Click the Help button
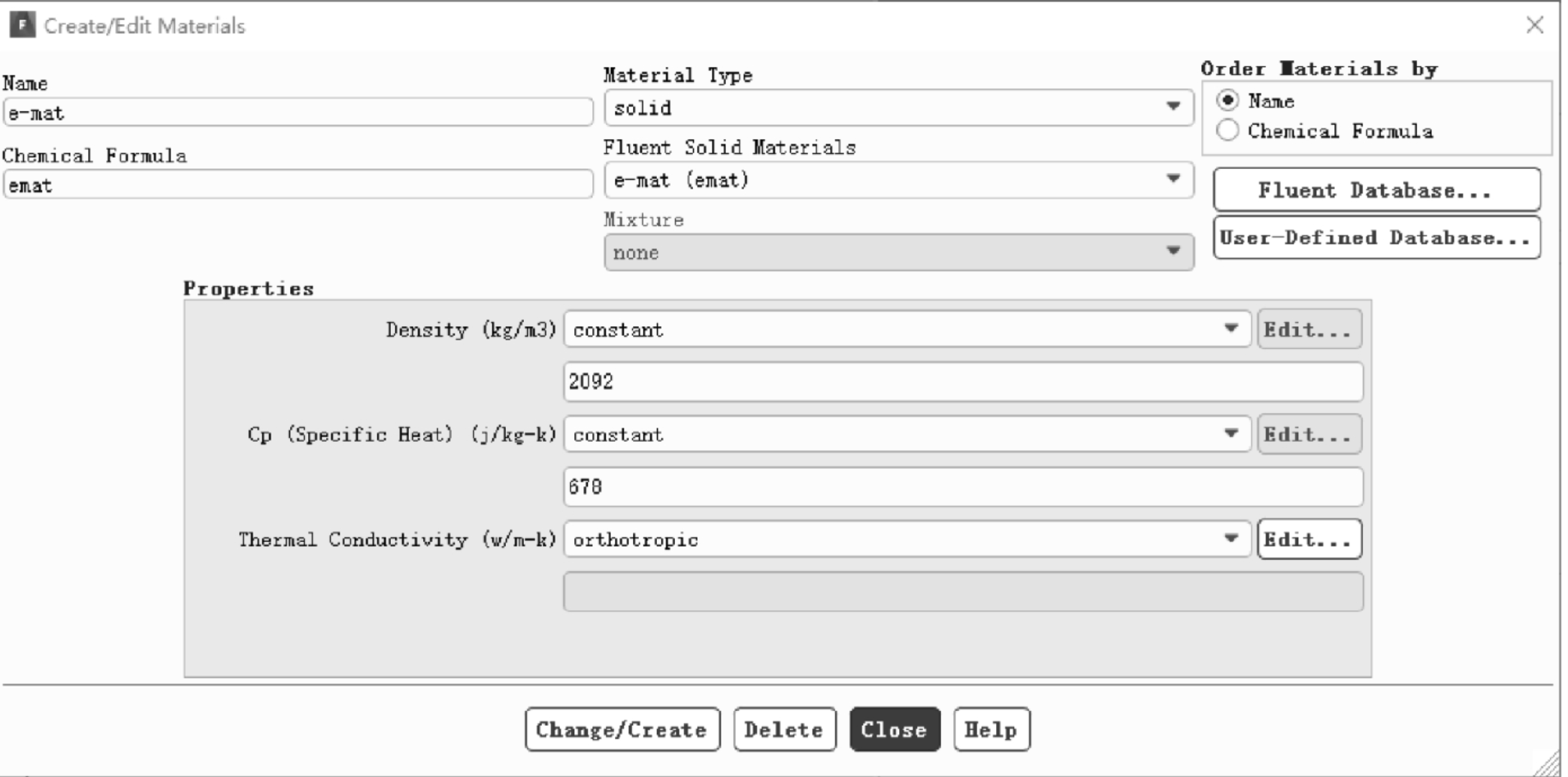The width and height of the screenshot is (1568, 777). (x=991, y=729)
